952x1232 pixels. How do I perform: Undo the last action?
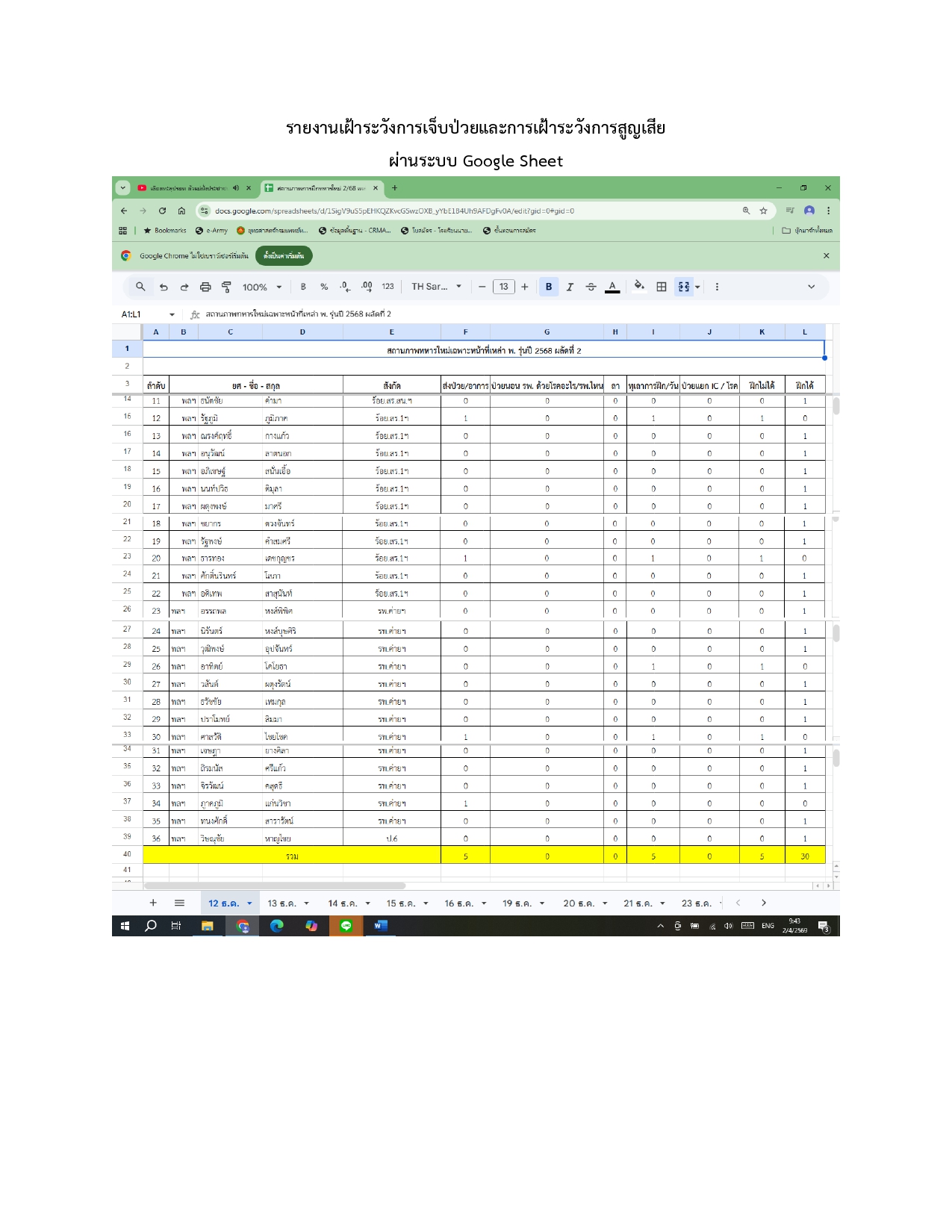tap(164, 287)
